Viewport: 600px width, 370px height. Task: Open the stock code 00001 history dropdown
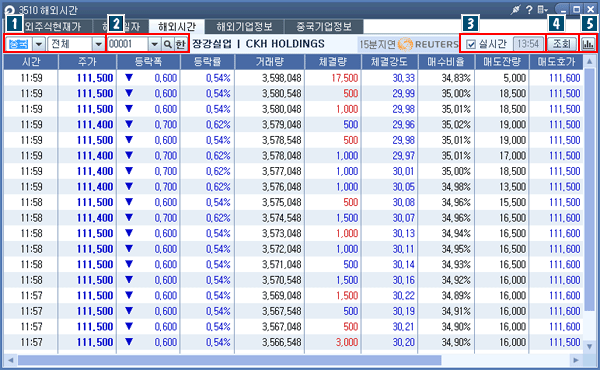click(x=154, y=44)
